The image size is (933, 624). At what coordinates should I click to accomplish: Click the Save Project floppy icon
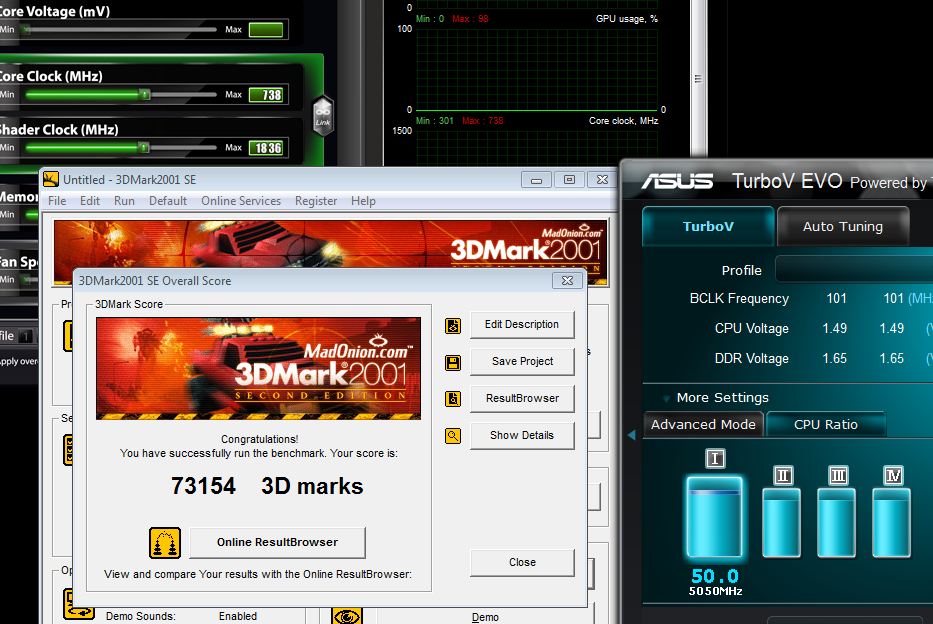[453, 362]
